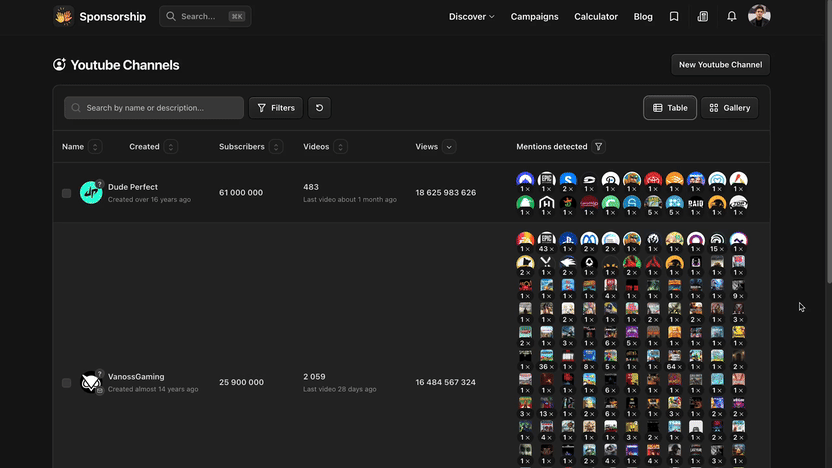This screenshot has width=832, height=468.
Task: Select the VanossGaming row checkbox
Action: [66, 383]
